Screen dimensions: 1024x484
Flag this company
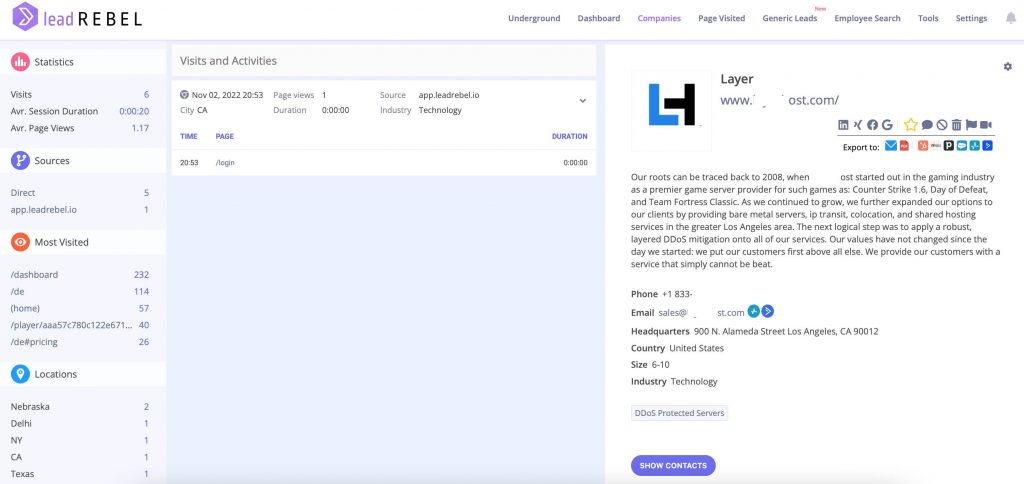click(x=971, y=125)
